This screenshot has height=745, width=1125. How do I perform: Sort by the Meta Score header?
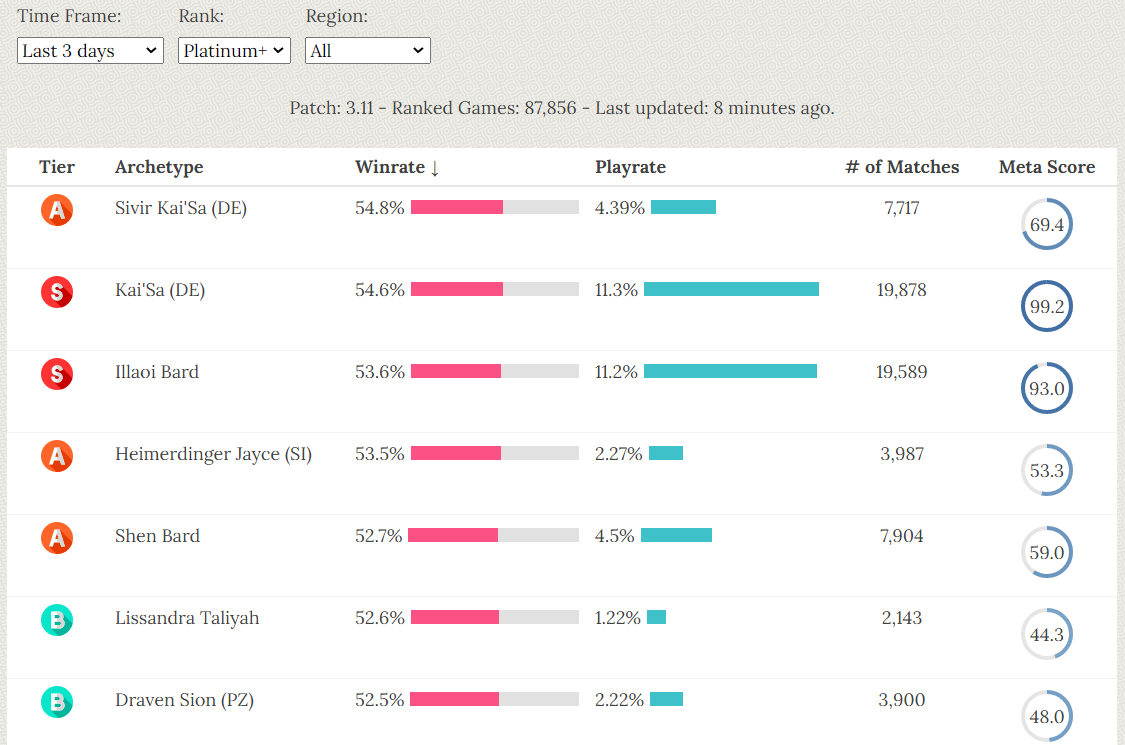pyautogui.click(x=1046, y=167)
